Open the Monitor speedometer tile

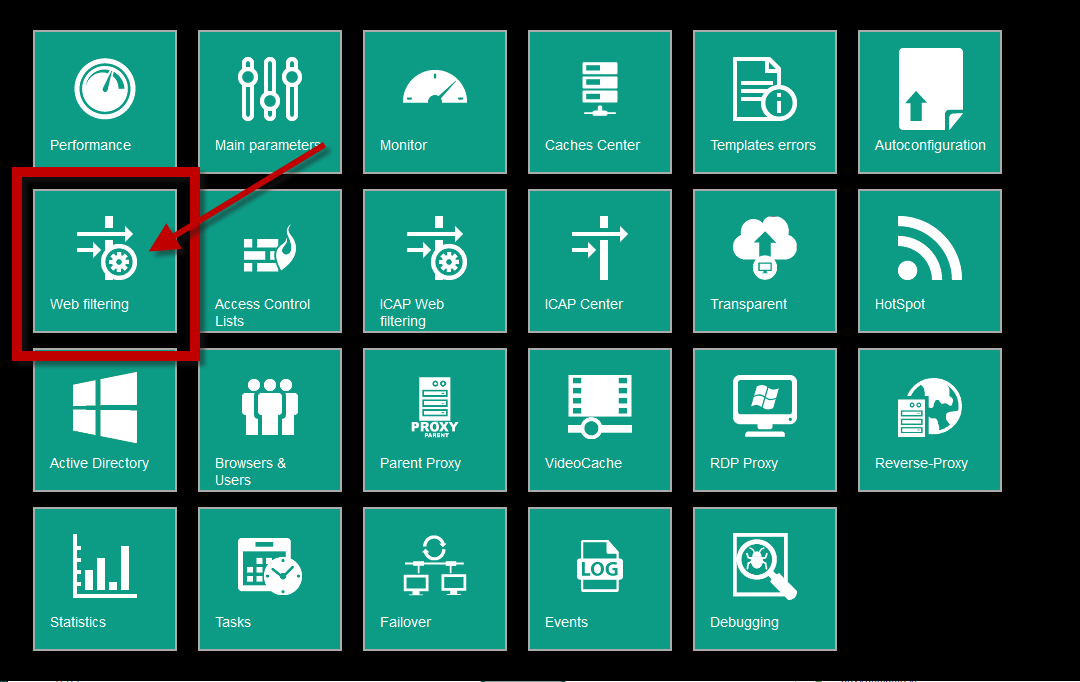click(435, 102)
